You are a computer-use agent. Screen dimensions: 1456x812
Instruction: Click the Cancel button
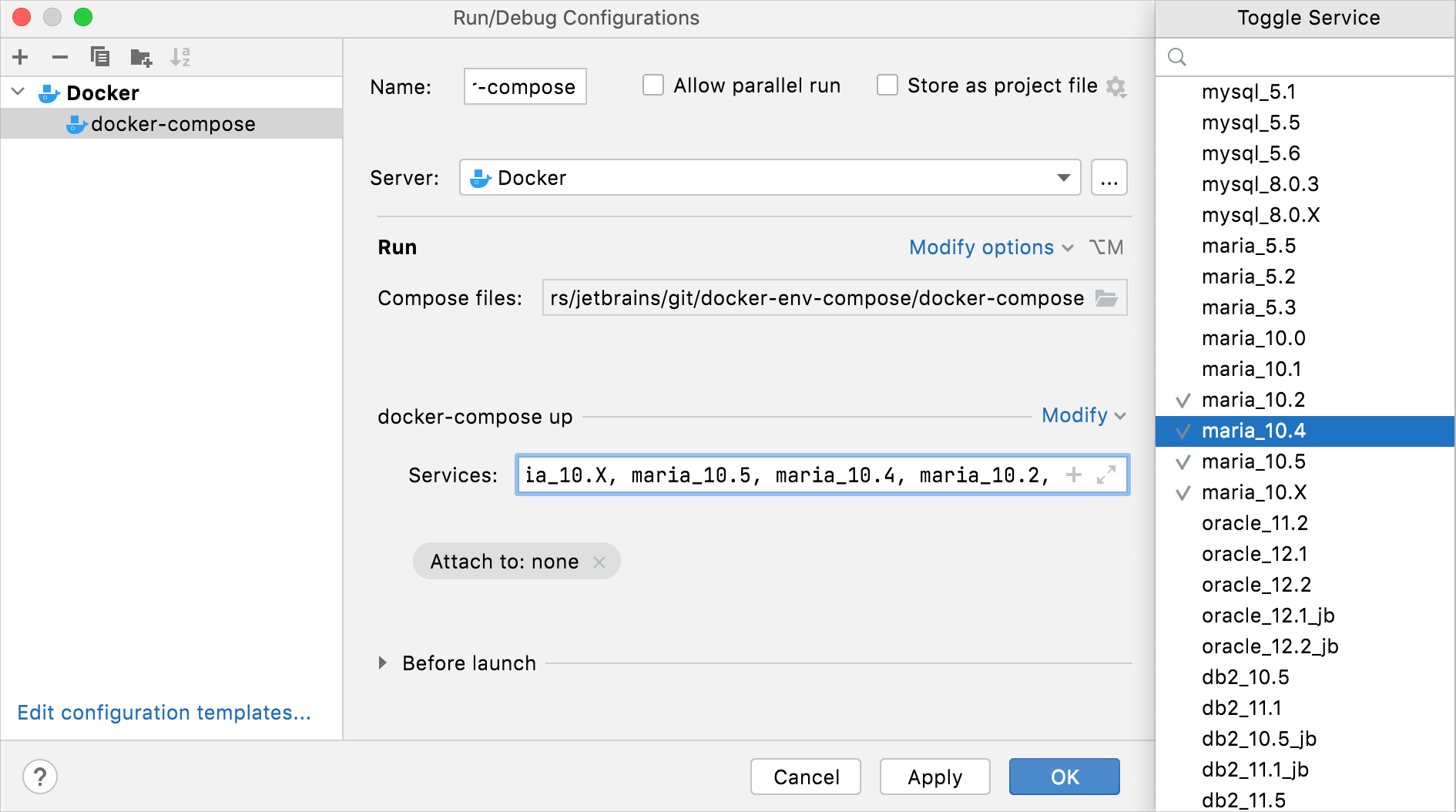[x=806, y=777]
